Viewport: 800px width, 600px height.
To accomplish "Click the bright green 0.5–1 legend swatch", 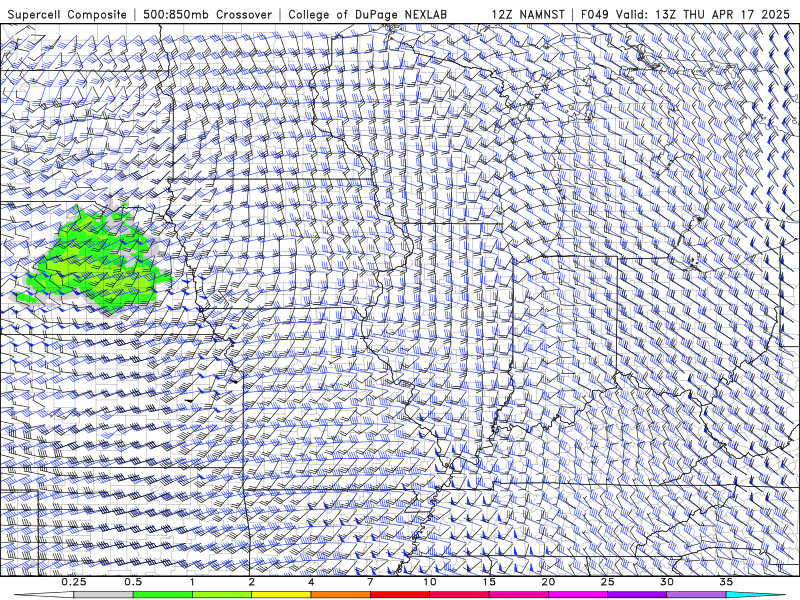I will click(162, 595).
